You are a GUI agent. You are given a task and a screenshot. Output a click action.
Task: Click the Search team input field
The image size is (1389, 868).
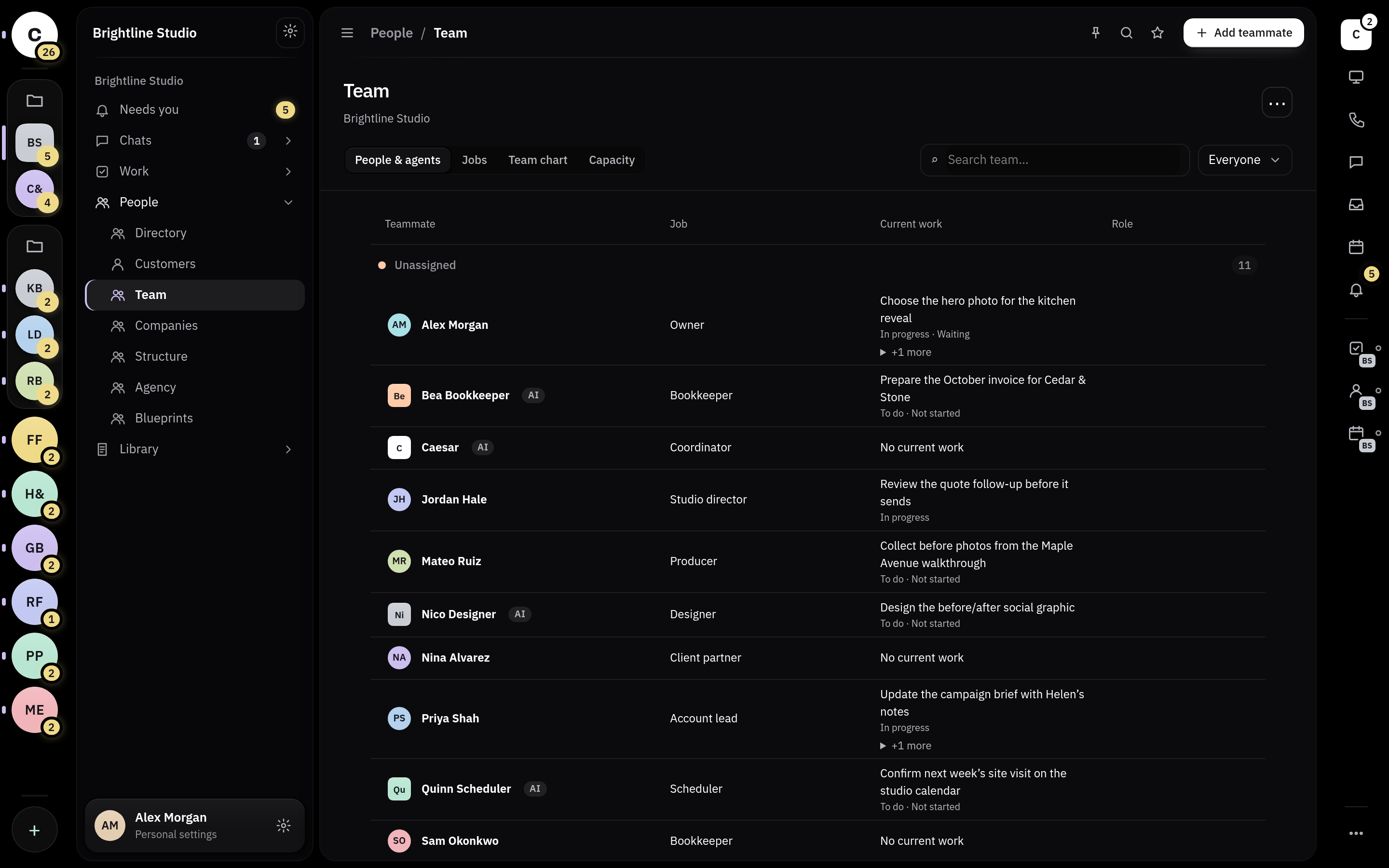coord(1054,160)
